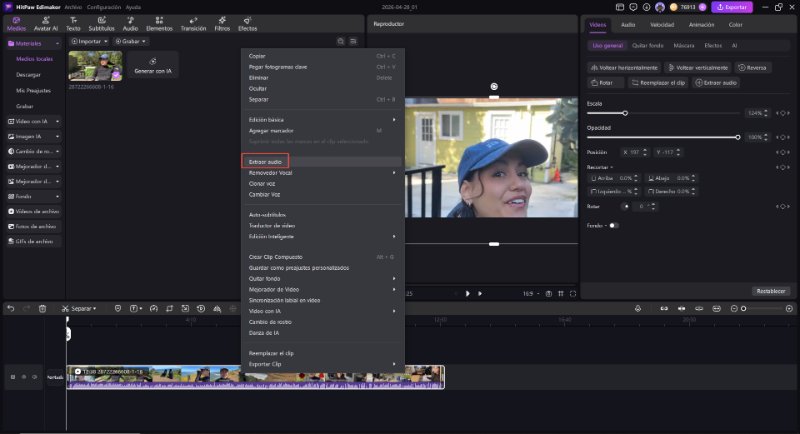Click the Exportar button

pyautogui.click(x=732, y=7)
